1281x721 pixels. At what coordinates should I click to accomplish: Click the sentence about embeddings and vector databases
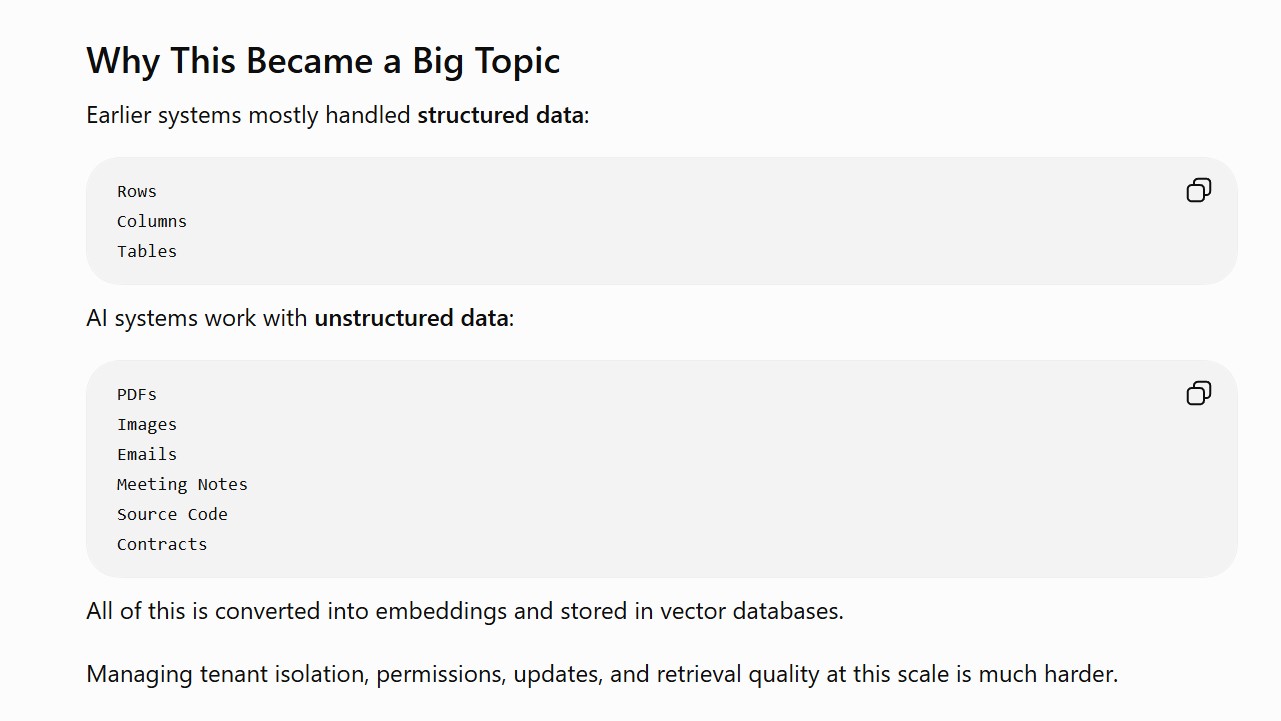coord(465,611)
